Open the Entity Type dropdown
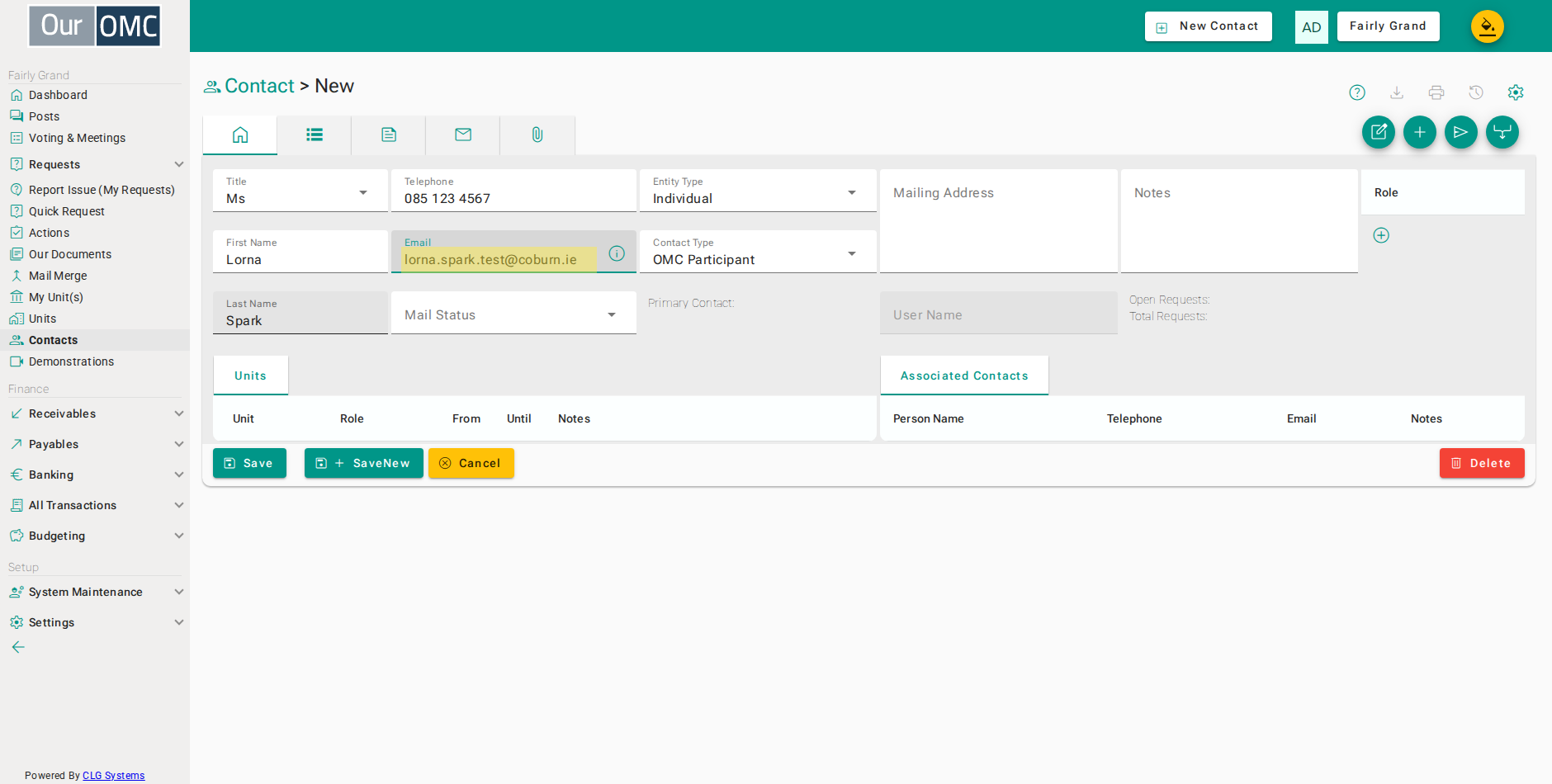 tap(758, 191)
